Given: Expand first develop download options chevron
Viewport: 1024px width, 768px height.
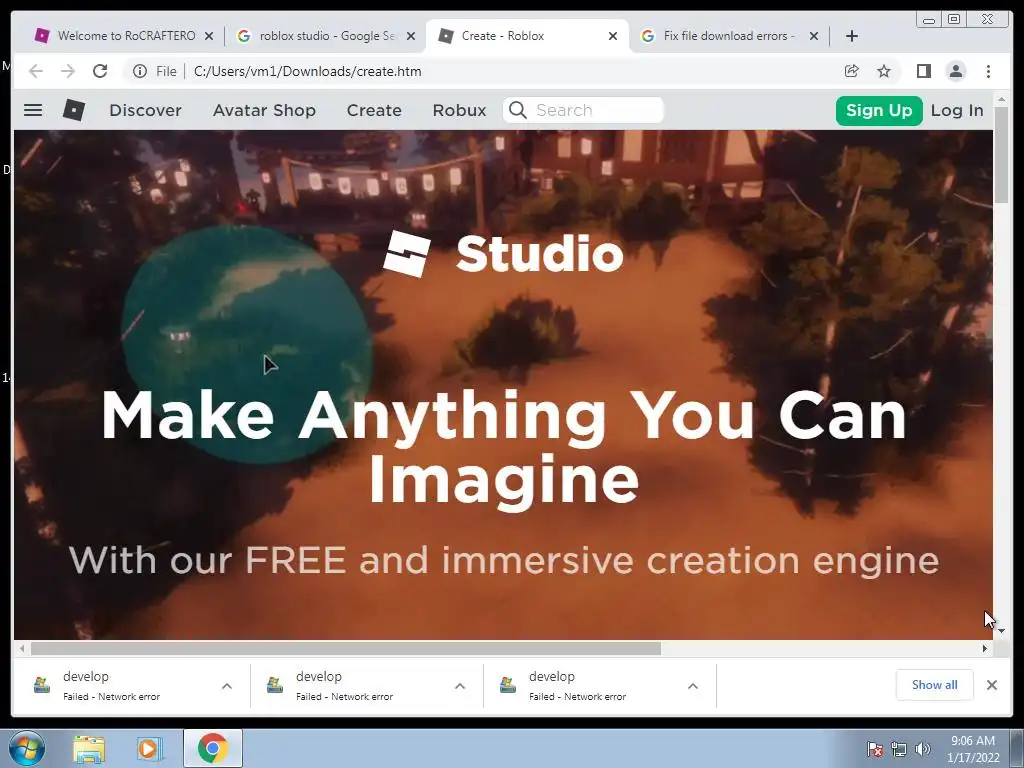Looking at the screenshot, I should coord(227,686).
